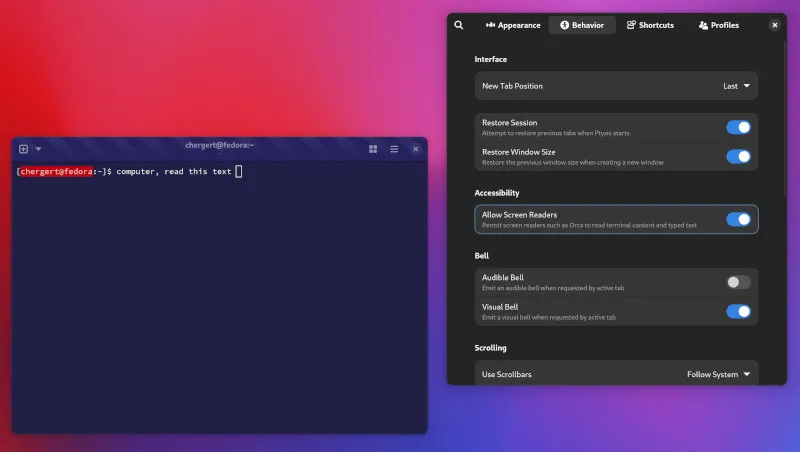
Task: Enable the Audible Bell switch
Action: [738, 282]
